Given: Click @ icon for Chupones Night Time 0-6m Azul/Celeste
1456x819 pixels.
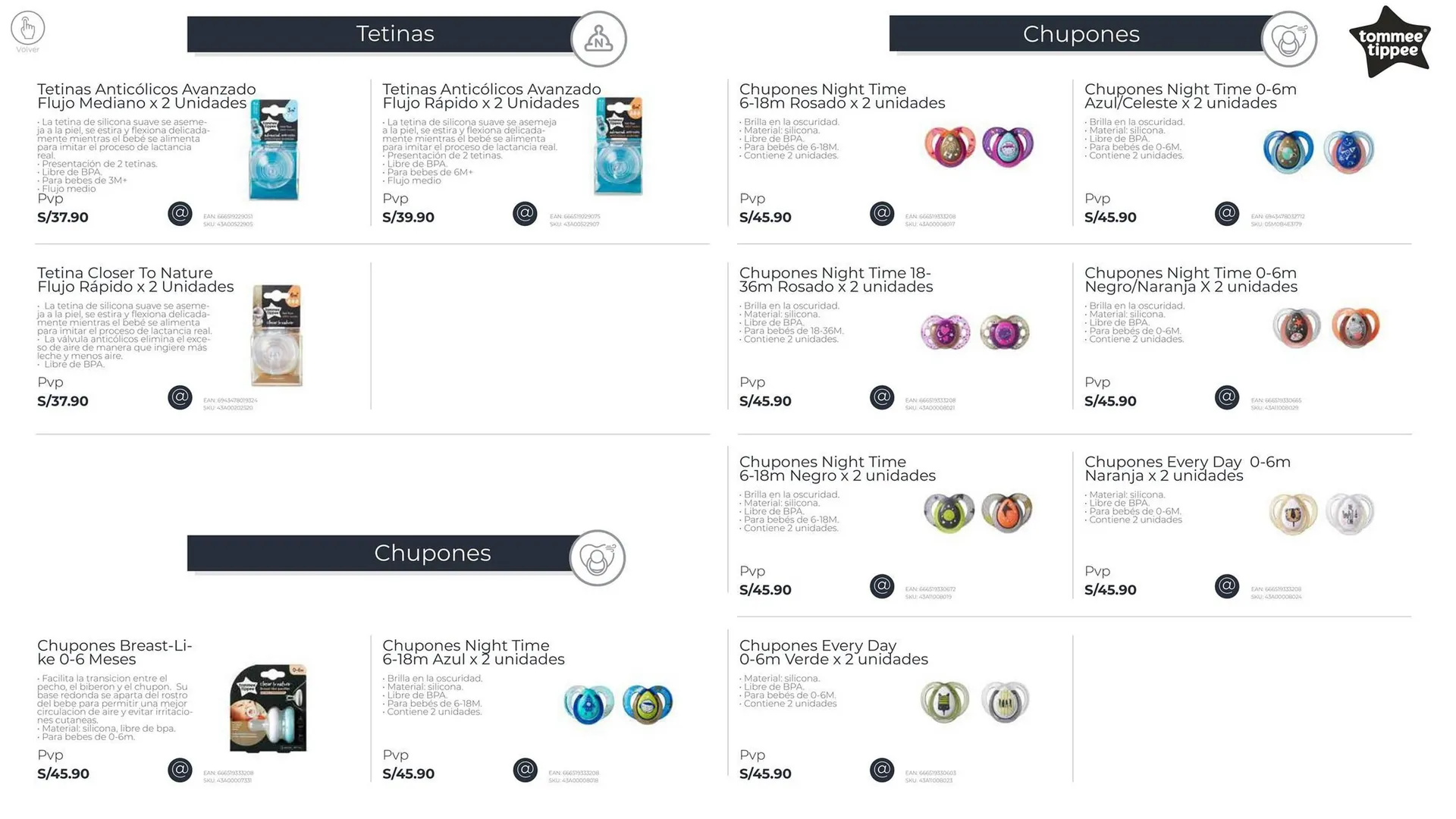Looking at the screenshot, I should coord(1227,214).
